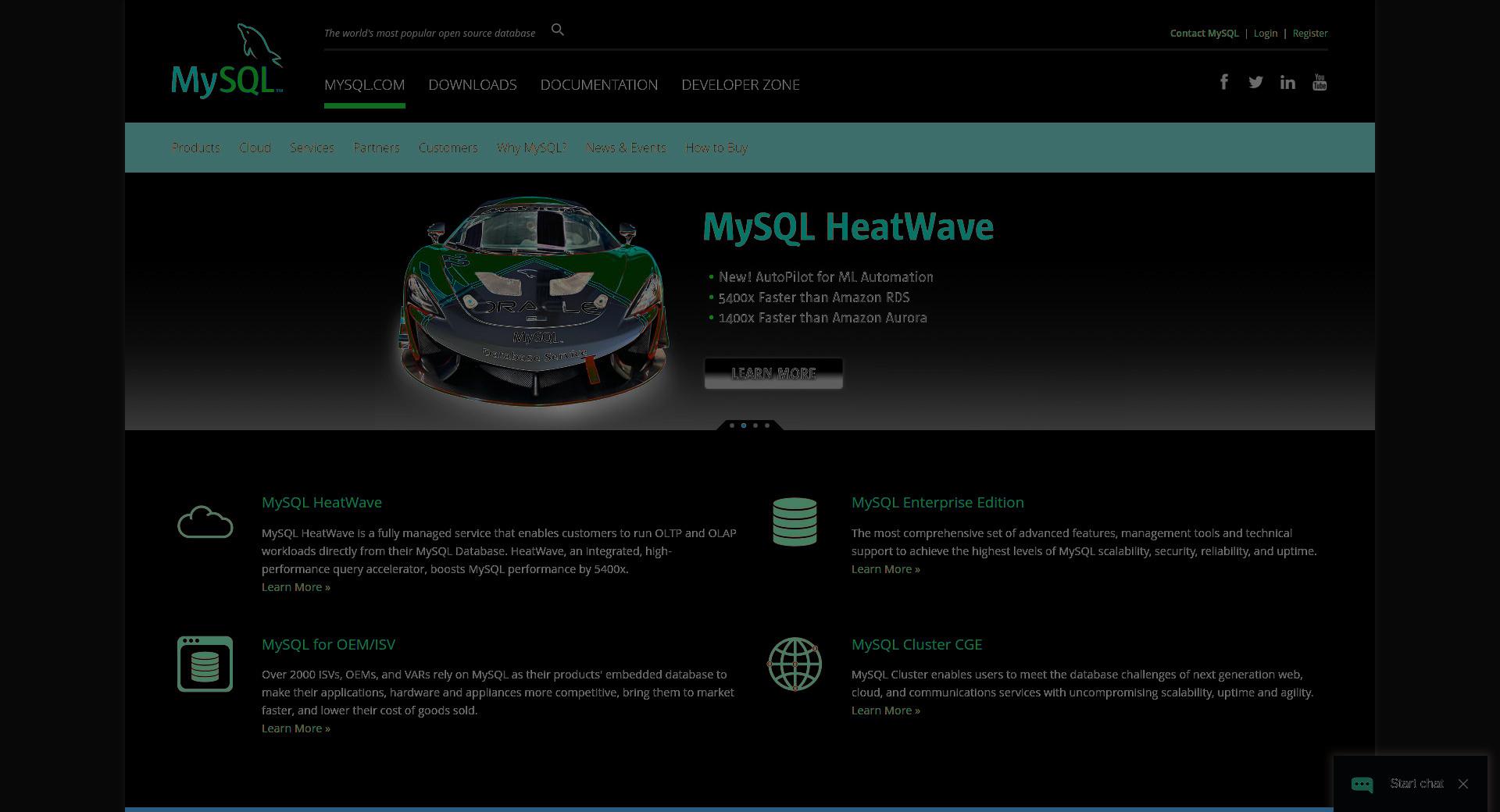Click the MySQL HeatWave banner title
This screenshot has width=1500, height=812.
[848, 227]
